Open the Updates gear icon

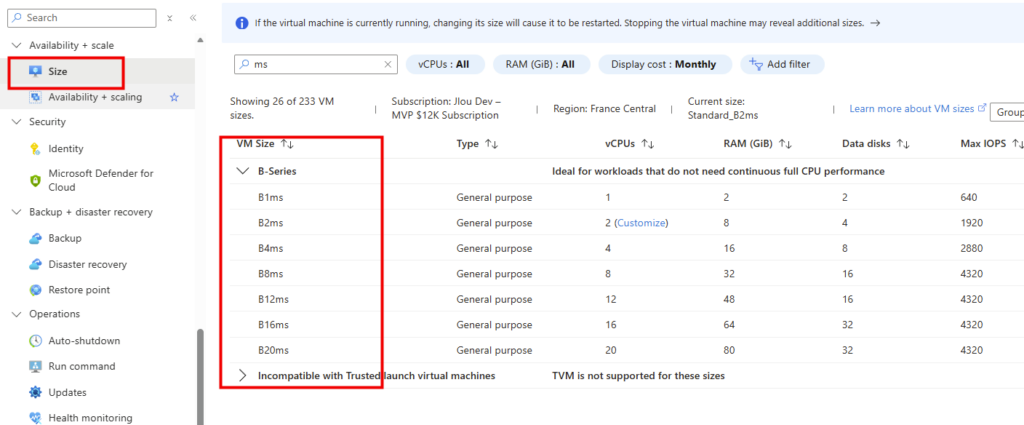point(36,392)
